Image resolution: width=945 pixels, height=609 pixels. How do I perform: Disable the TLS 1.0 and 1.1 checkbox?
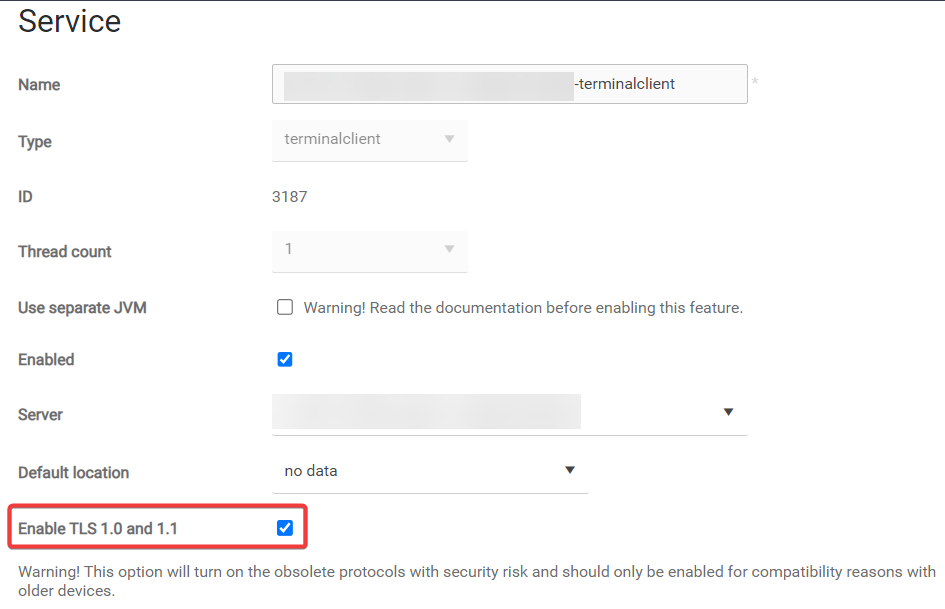[285, 528]
